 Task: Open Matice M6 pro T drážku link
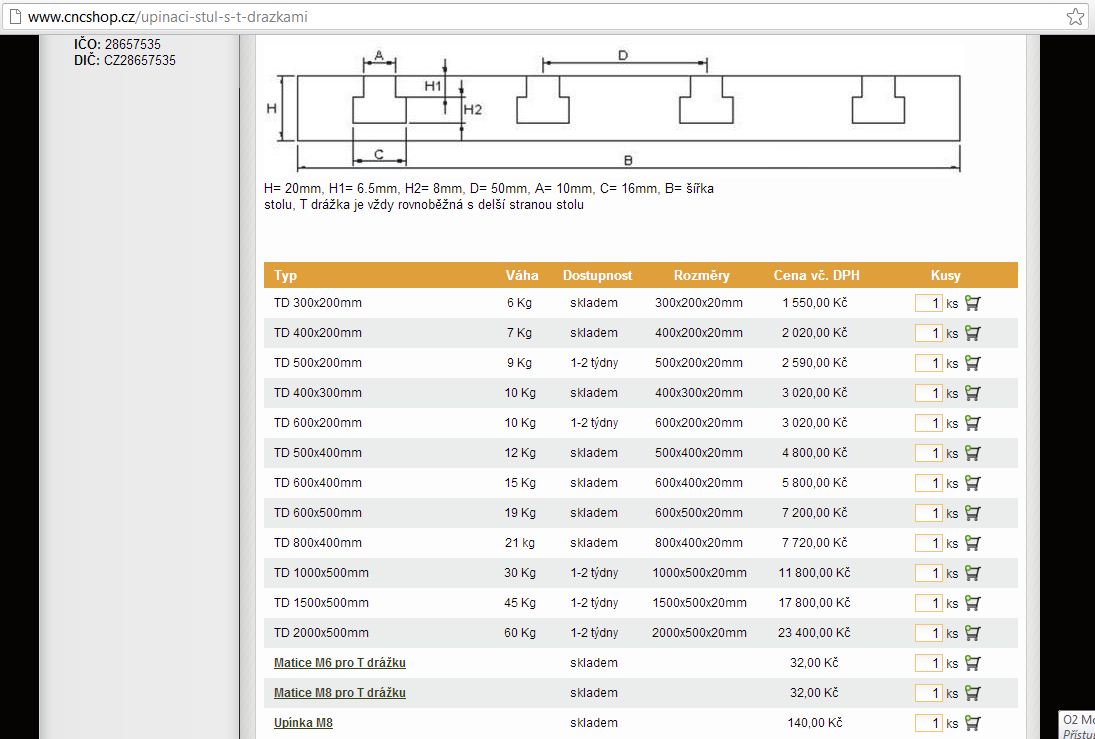pos(340,663)
